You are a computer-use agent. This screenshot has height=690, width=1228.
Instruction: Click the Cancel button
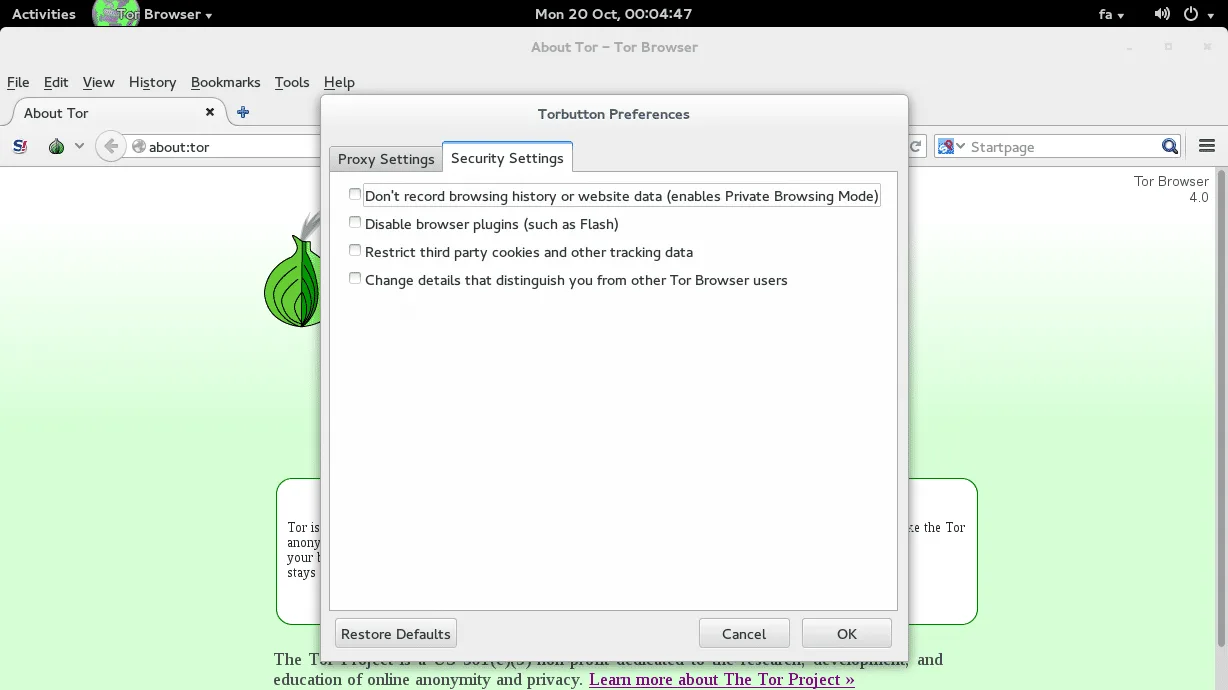[744, 634]
